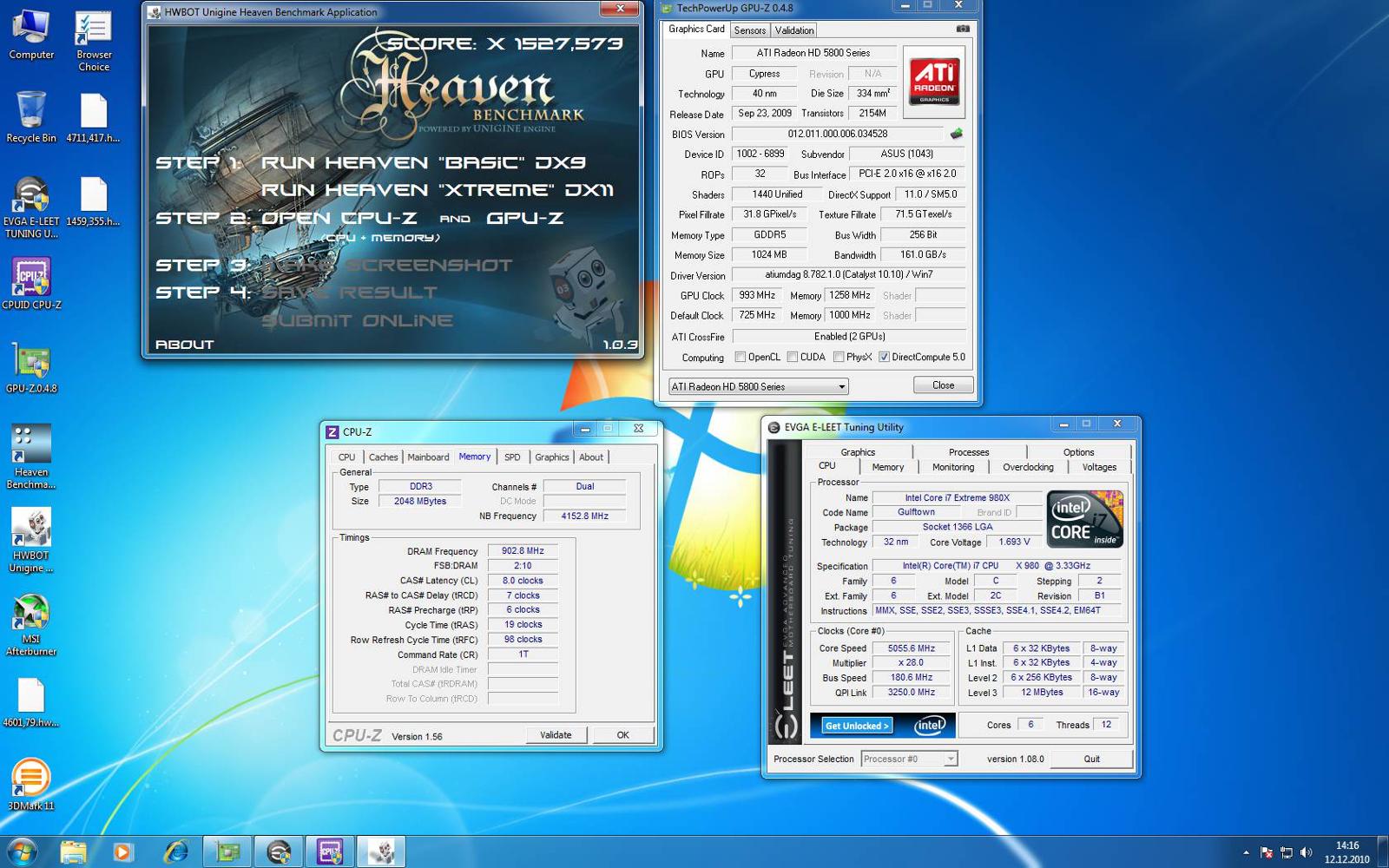Click BIOS save chip icon in GPU-Z

957,134
